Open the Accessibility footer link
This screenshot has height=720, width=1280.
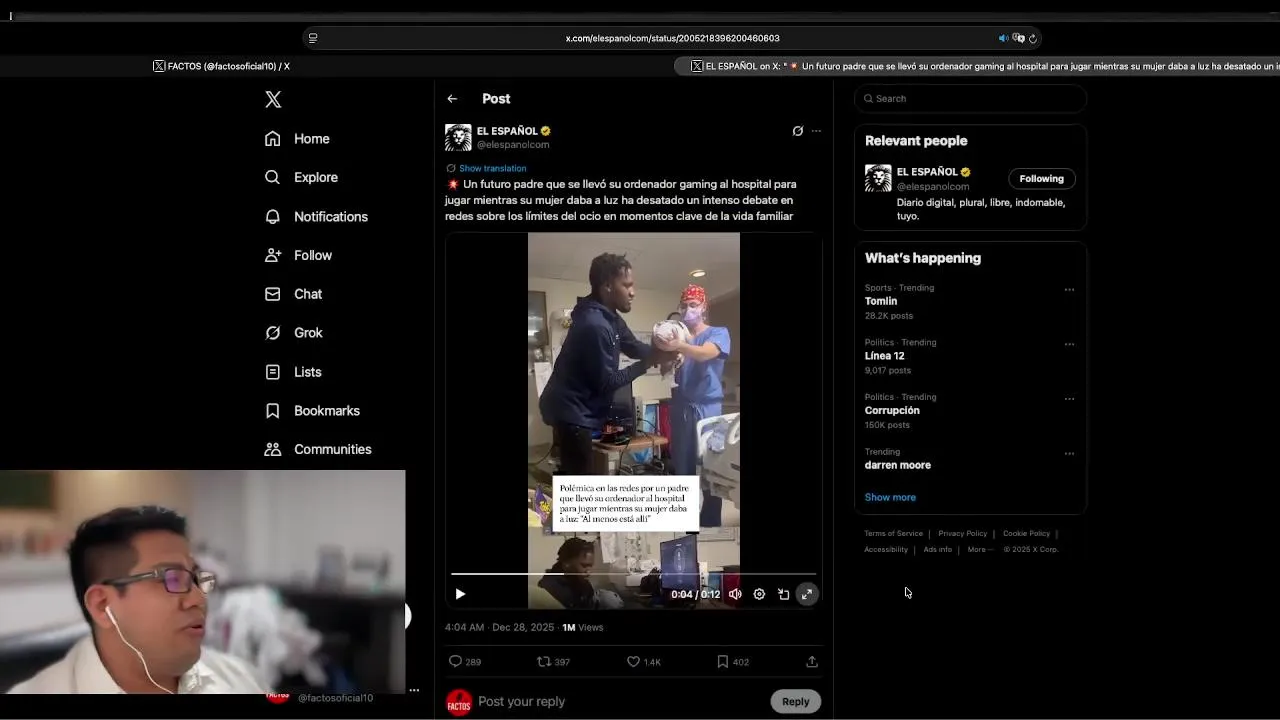click(886, 549)
